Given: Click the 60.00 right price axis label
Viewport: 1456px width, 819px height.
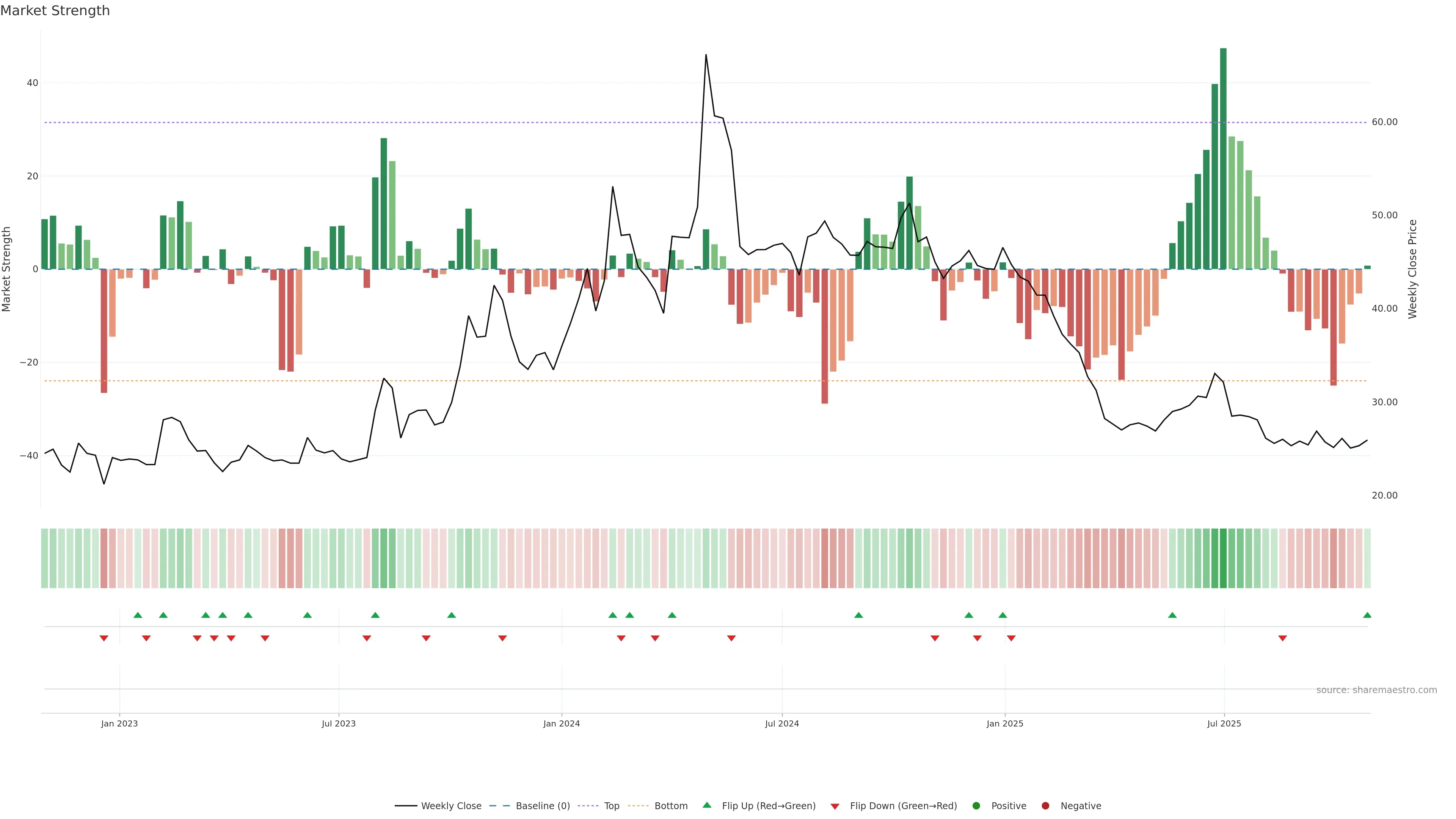Looking at the screenshot, I should coord(1384,122).
